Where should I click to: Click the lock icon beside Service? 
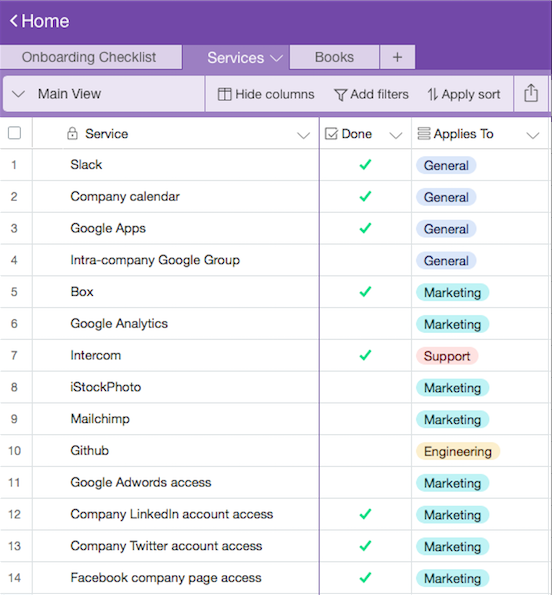coord(72,133)
